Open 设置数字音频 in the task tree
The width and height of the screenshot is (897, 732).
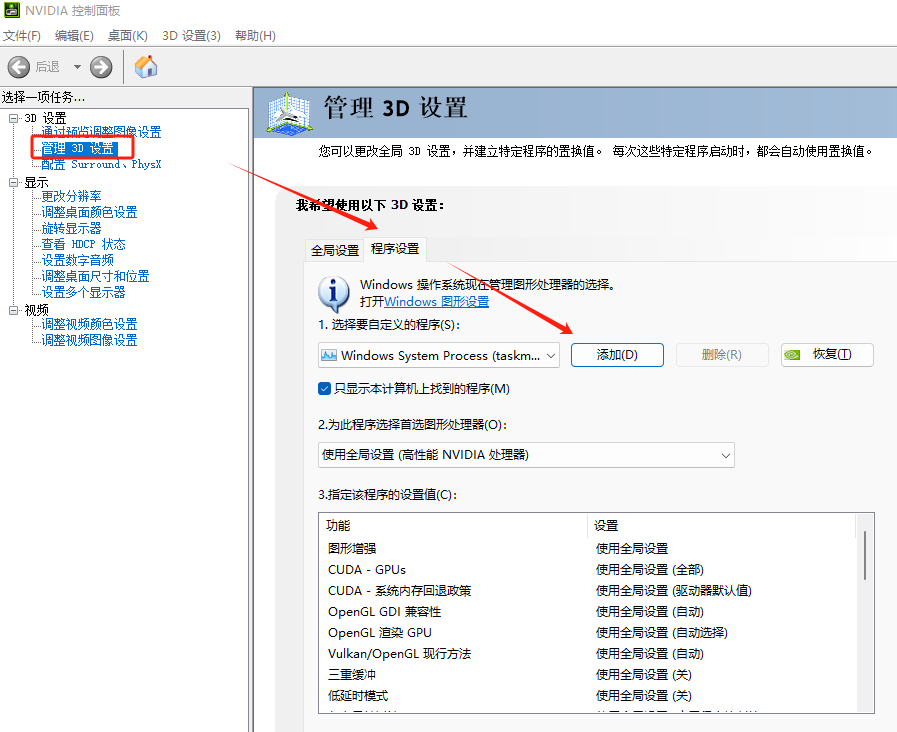pyautogui.click(x=77, y=260)
